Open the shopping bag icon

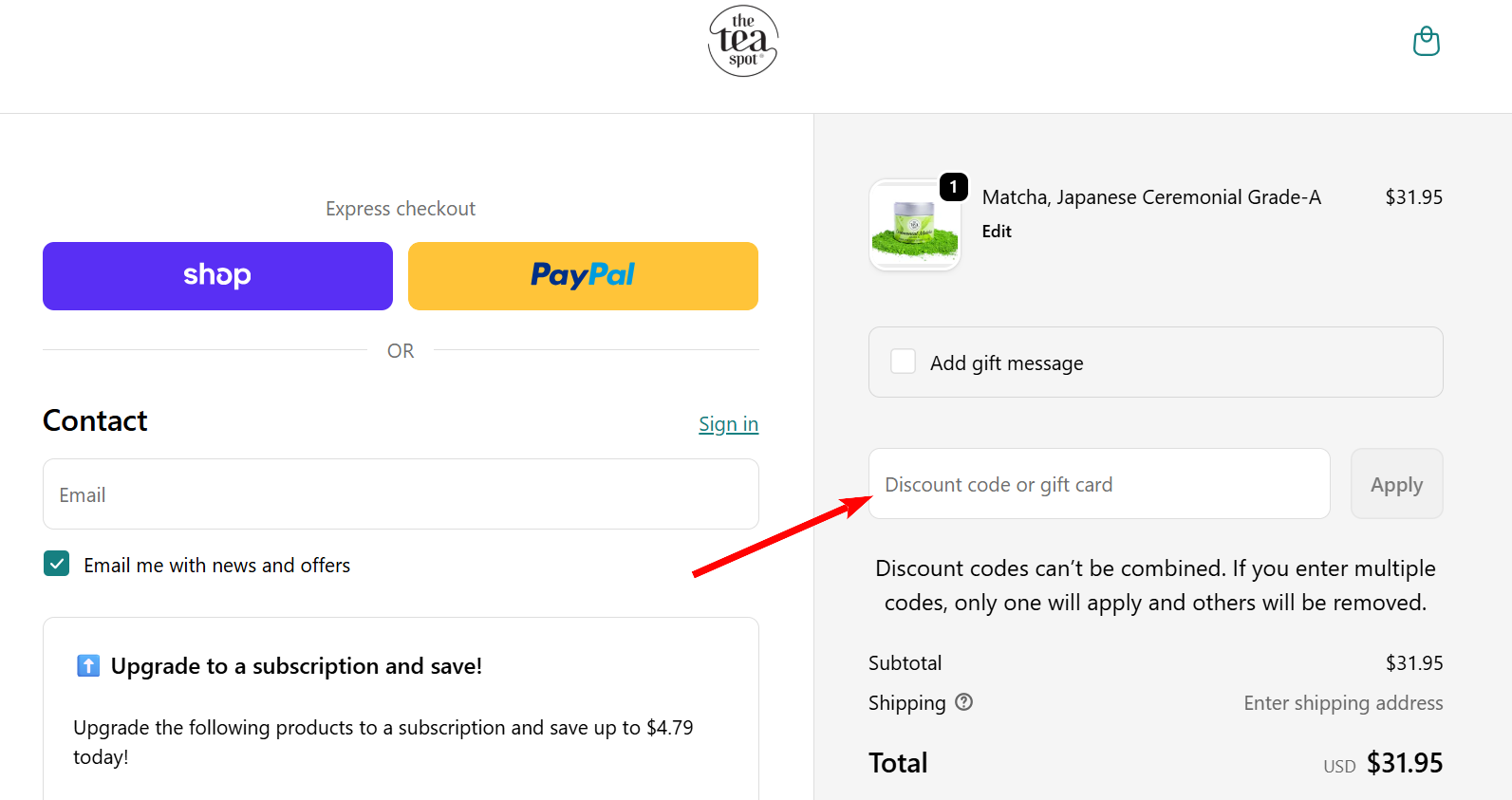(1426, 41)
